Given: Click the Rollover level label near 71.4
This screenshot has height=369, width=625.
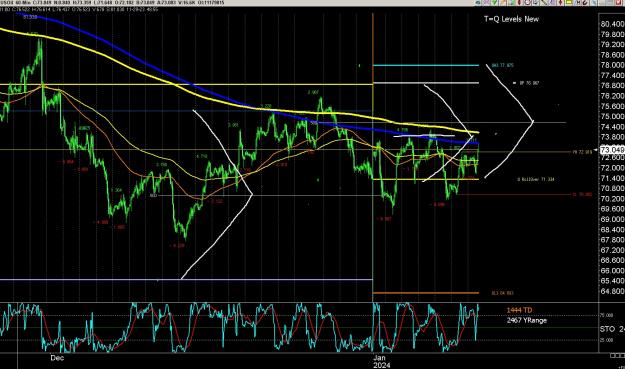Looking at the screenshot, I should [536, 180].
